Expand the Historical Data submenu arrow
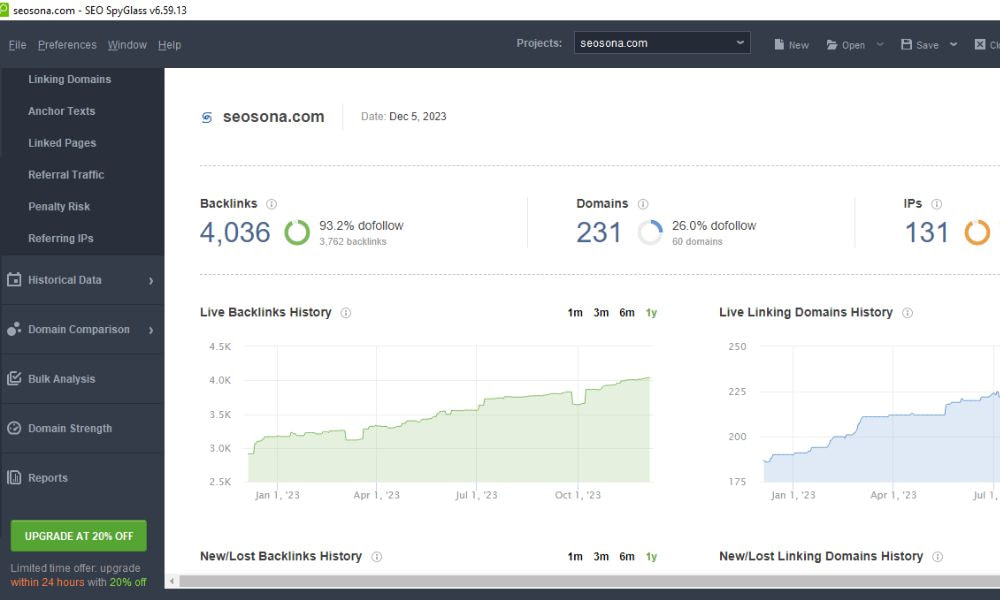 point(151,281)
